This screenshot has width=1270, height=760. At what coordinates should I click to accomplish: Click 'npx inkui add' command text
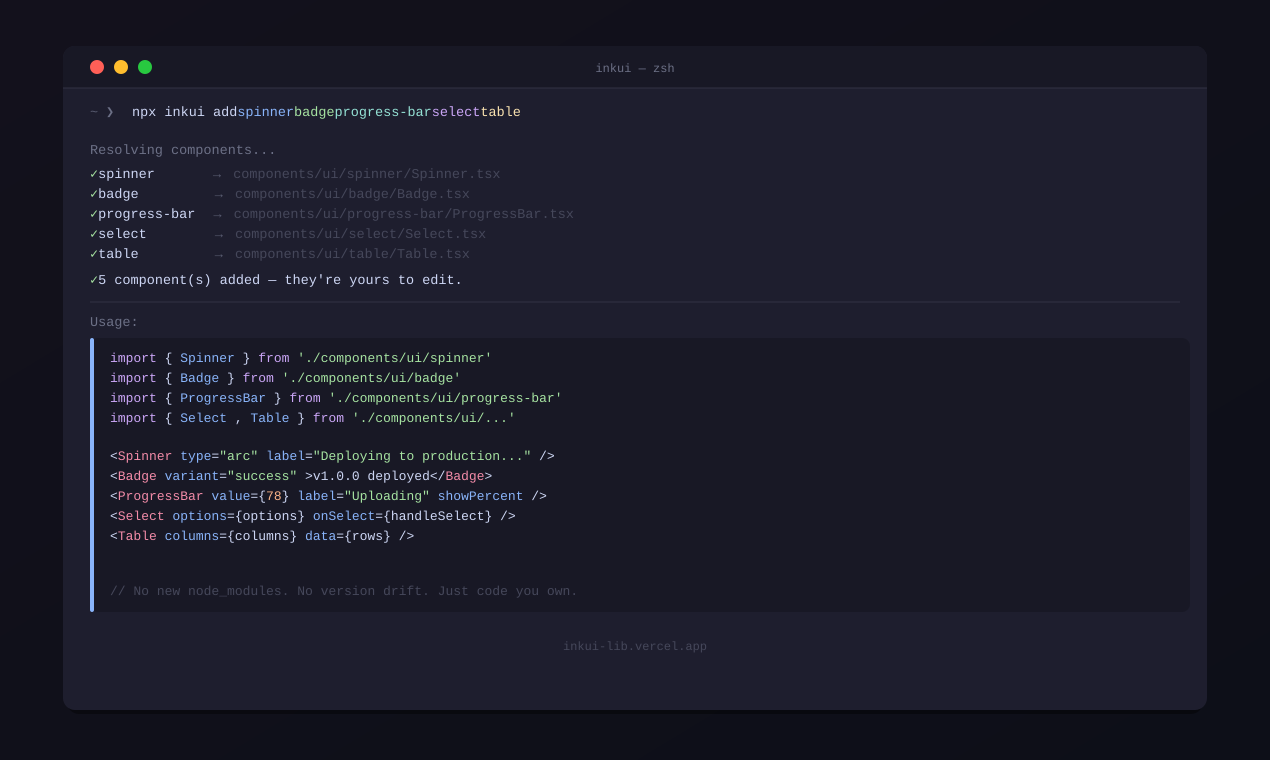pos(184,113)
